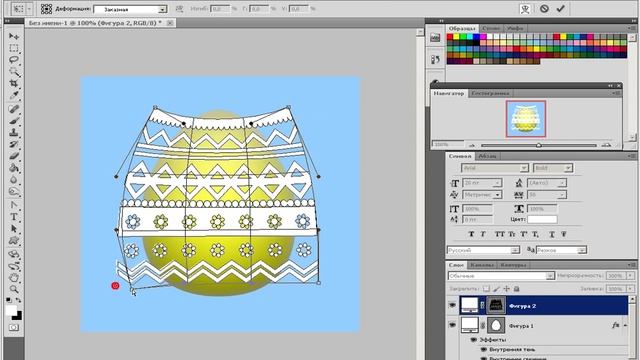The image size is (640, 360).
Task: Select the Clone Stamp tool
Action: (14, 133)
